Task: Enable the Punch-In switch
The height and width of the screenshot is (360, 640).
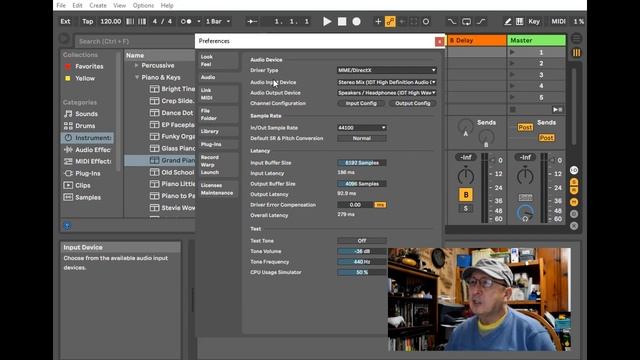Action: point(452,21)
